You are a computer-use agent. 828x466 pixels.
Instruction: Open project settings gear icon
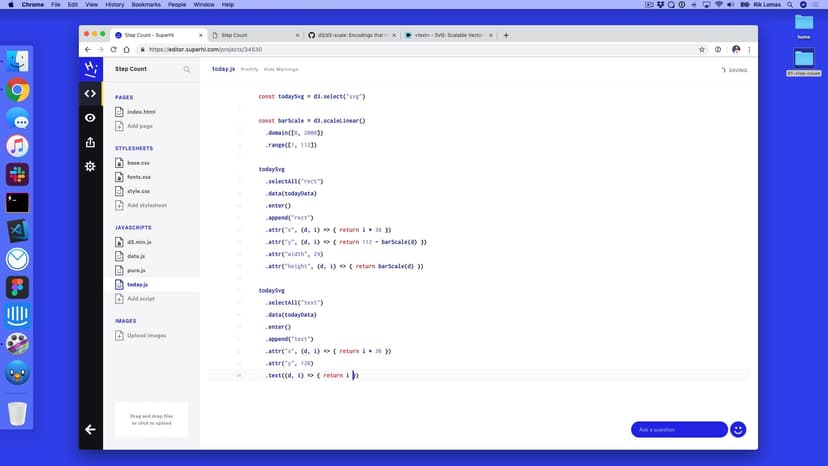[90, 166]
